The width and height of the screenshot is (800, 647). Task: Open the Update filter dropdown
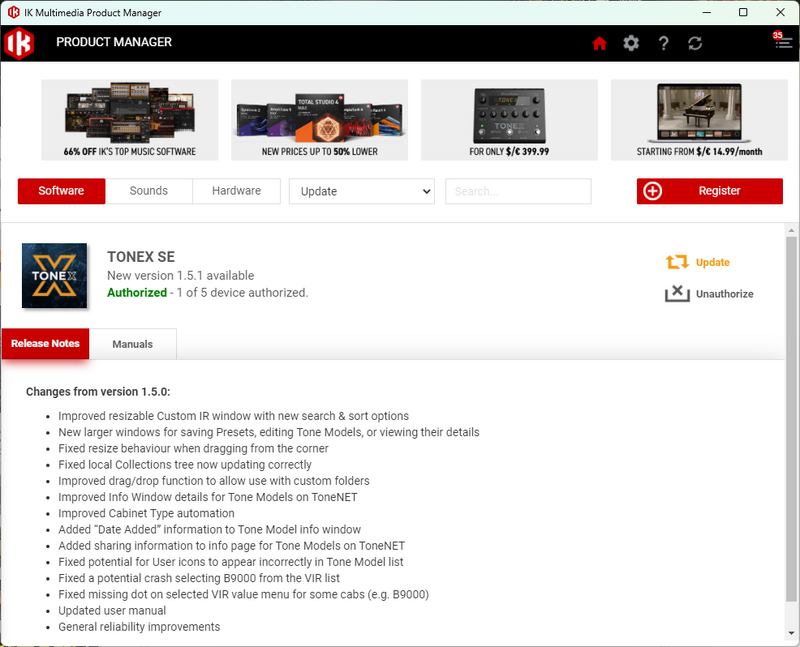(362, 191)
